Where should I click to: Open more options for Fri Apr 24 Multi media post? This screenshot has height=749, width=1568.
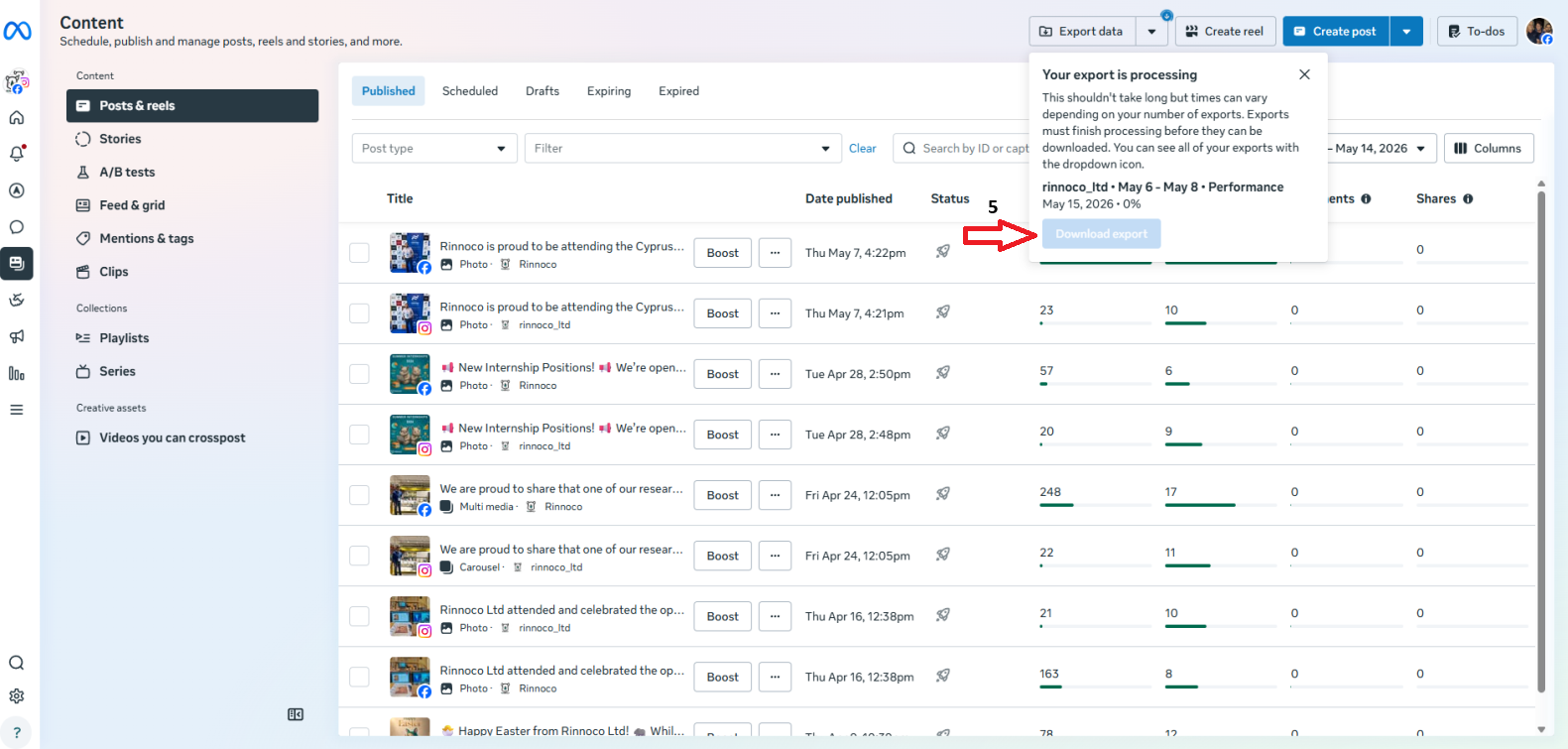click(x=775, y=495)
